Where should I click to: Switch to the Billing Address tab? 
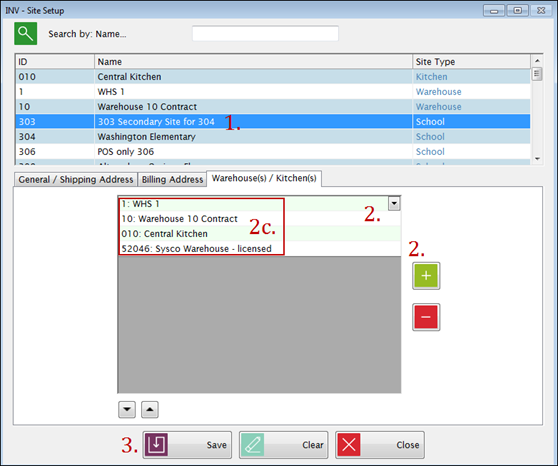[x=172, y=179]
